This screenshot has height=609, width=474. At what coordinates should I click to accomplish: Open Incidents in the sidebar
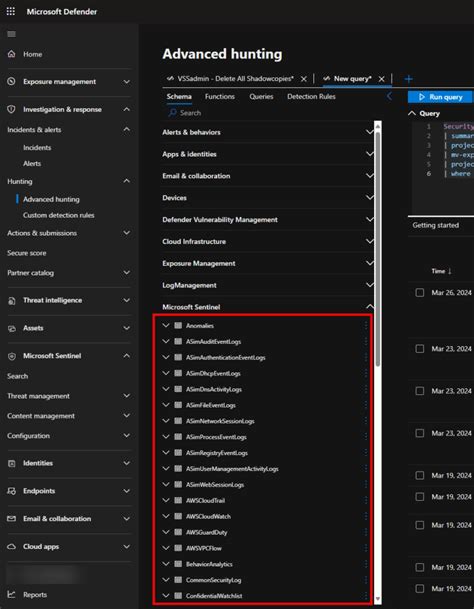[x=37, y=148]
